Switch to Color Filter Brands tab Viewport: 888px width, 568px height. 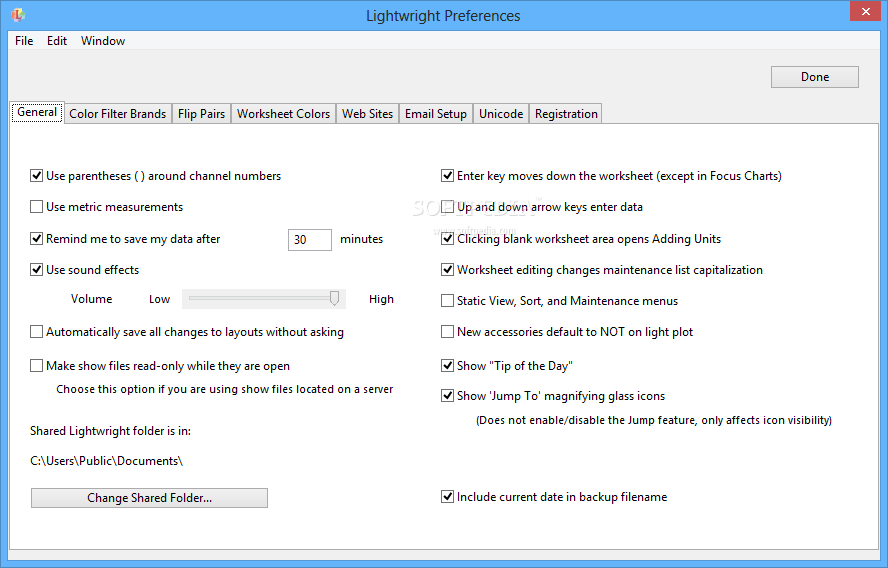pos(117,114)
